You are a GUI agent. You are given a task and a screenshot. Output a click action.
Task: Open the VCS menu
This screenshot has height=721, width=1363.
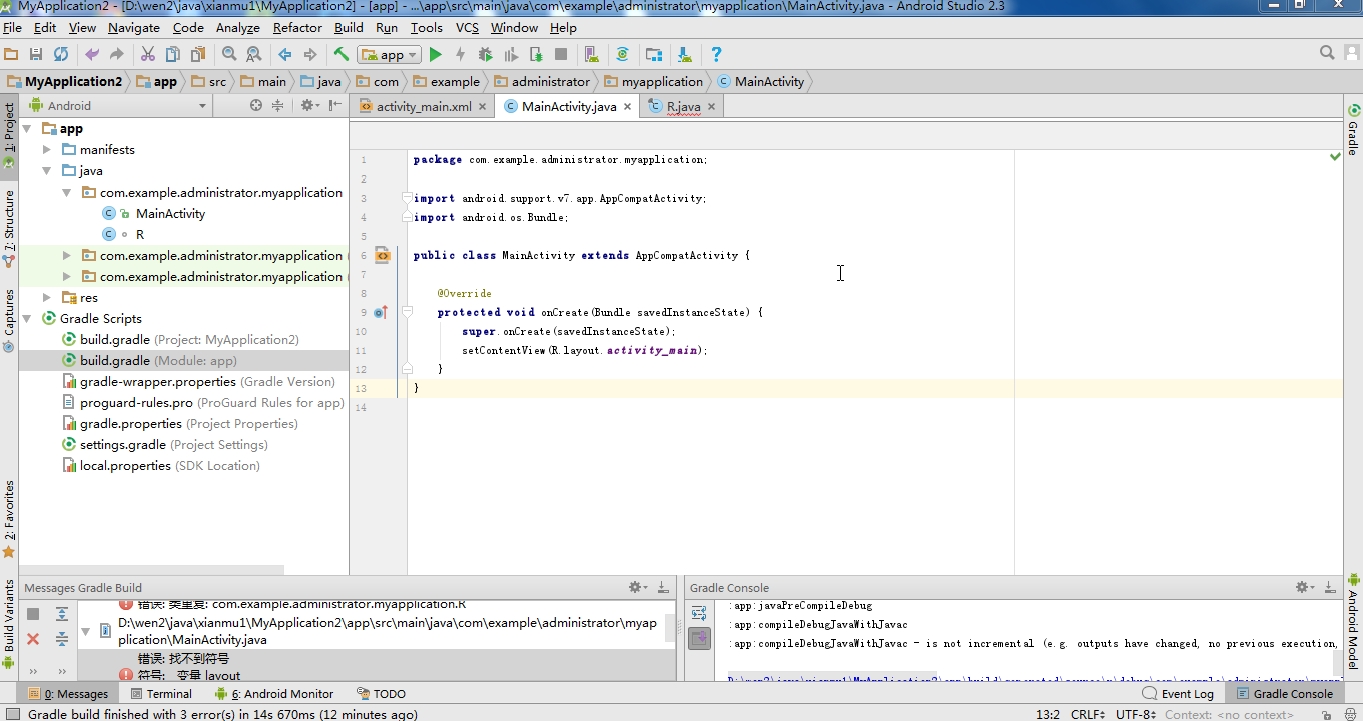coord(467,28)
